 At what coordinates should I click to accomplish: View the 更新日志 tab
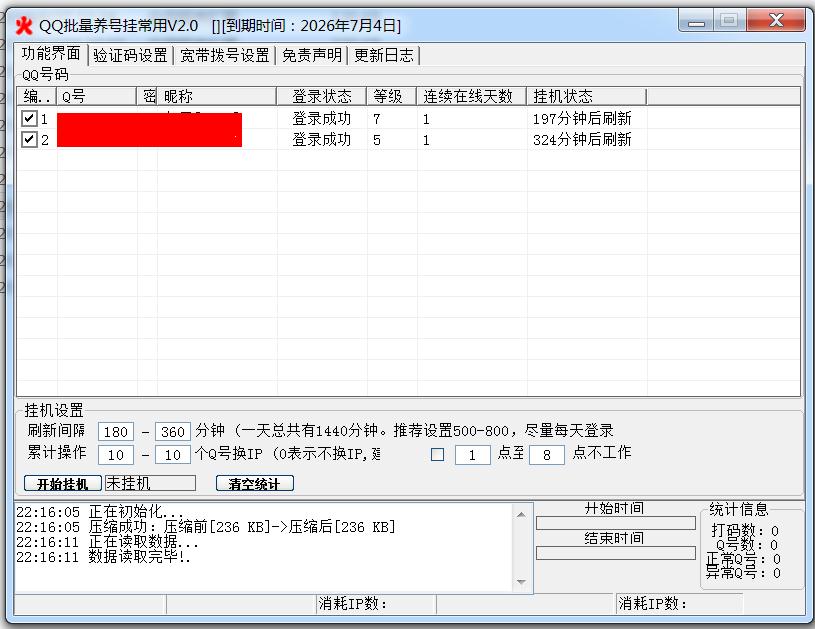click(x=384, y=55)
